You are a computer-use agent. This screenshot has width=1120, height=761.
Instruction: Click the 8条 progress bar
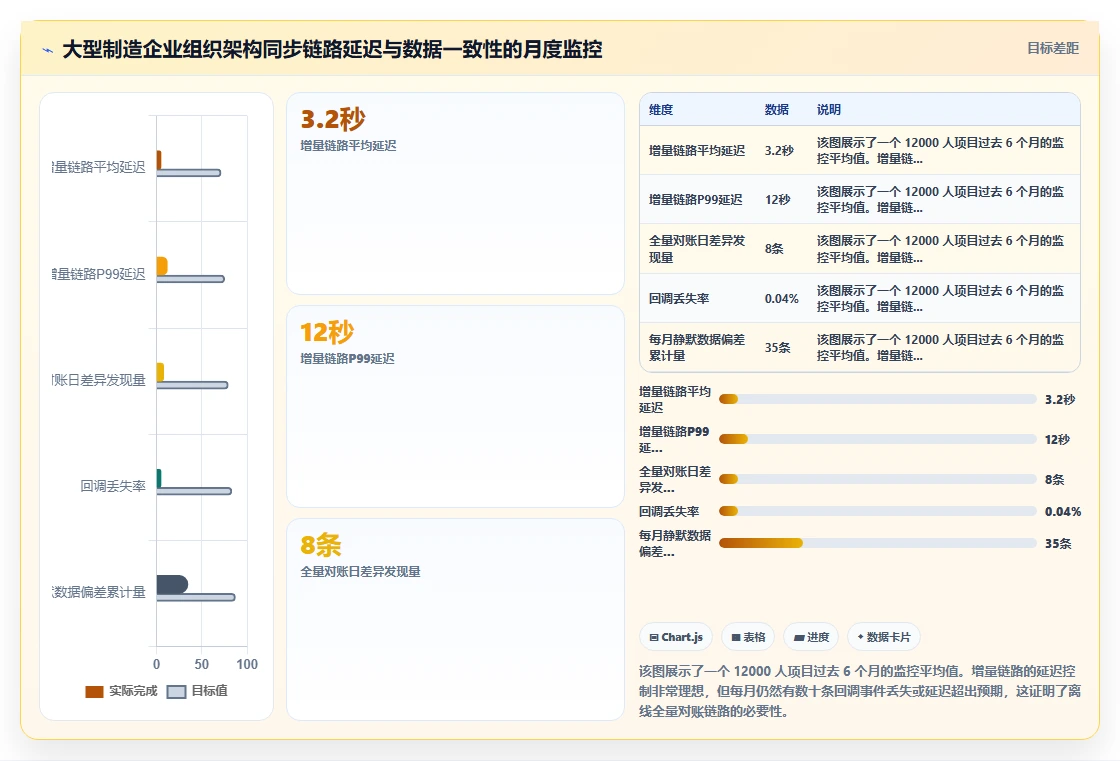tap(878, 479)
